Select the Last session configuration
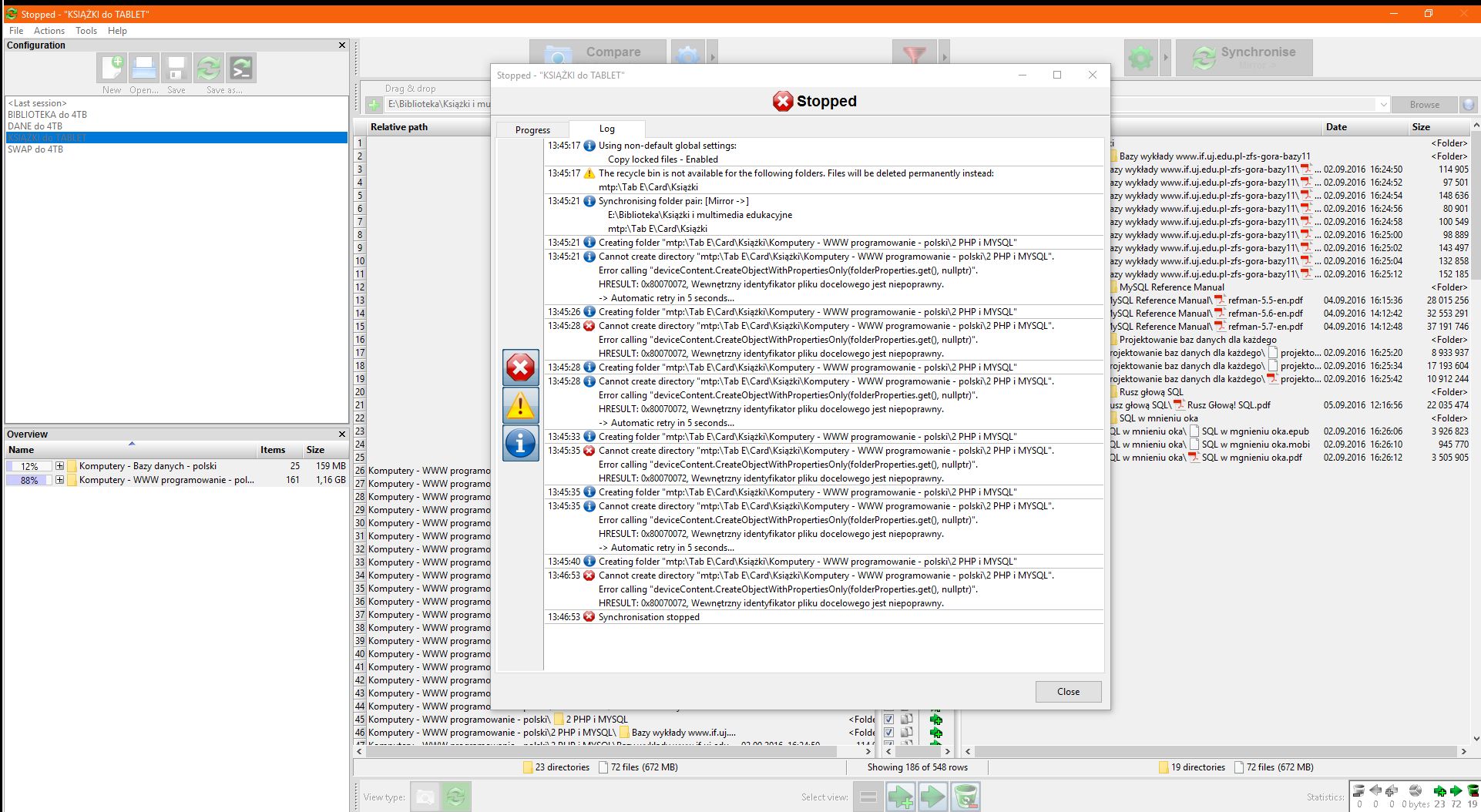 176,103
